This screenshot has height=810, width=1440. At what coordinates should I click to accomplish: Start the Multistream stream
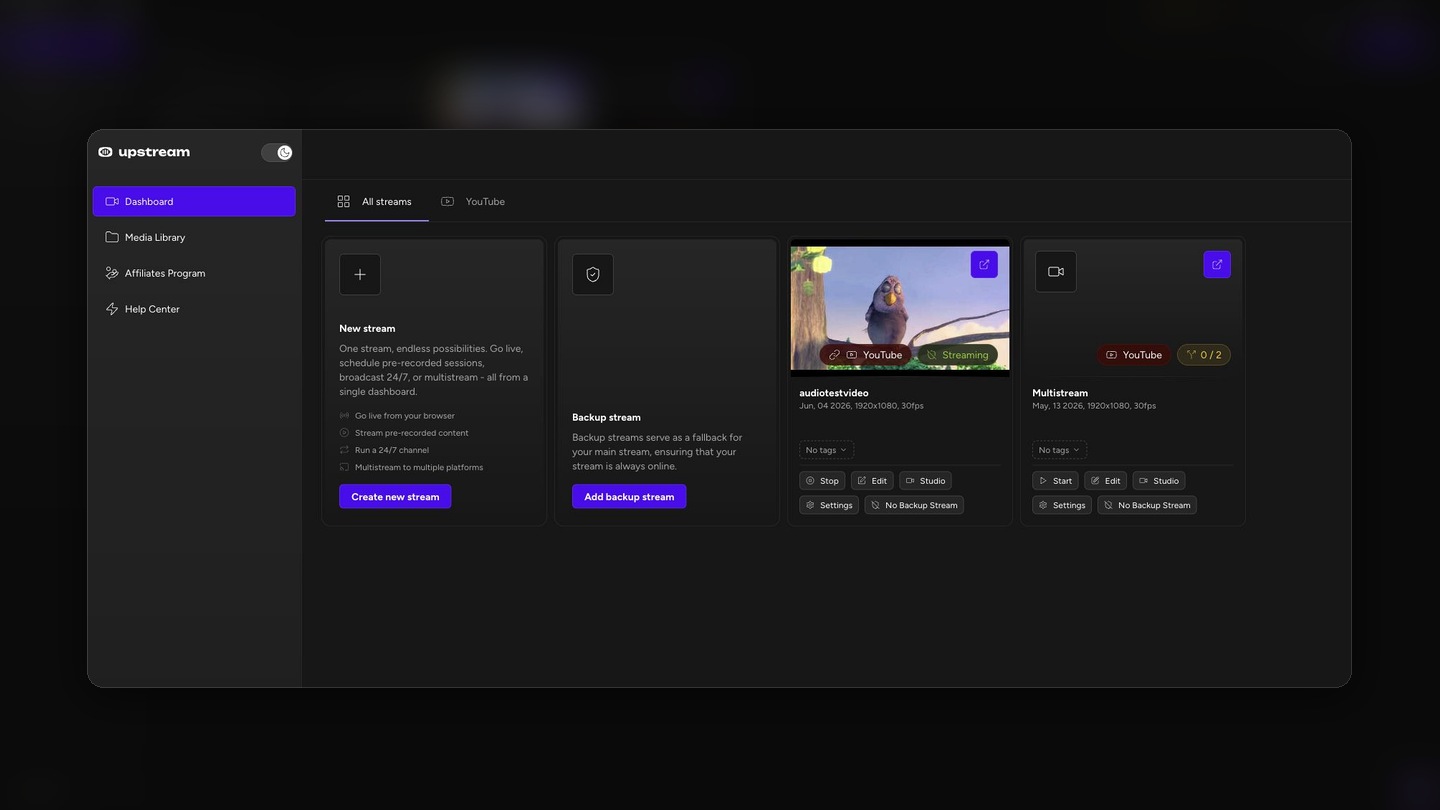click(1055, 481)
